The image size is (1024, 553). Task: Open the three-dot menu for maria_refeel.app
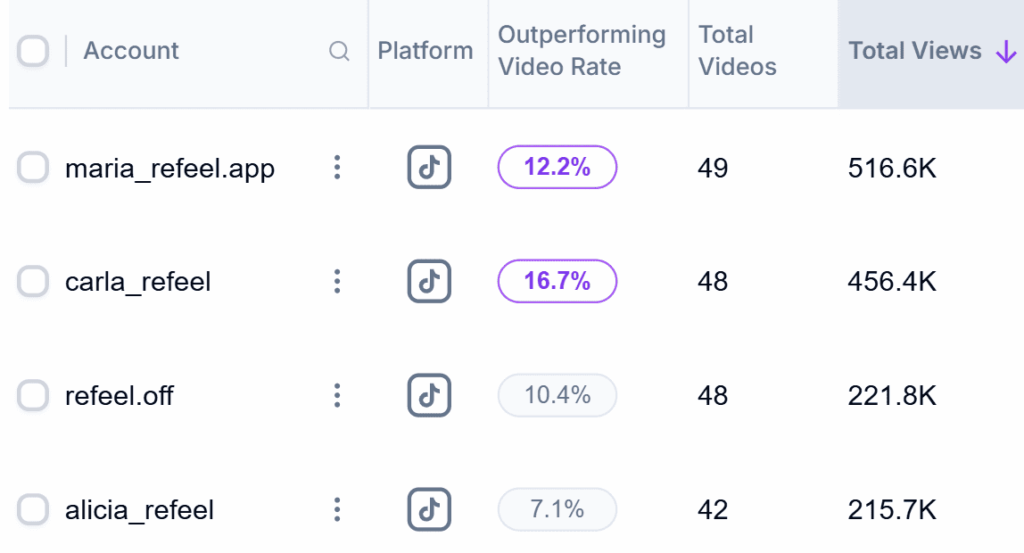[x=337, y=168]
